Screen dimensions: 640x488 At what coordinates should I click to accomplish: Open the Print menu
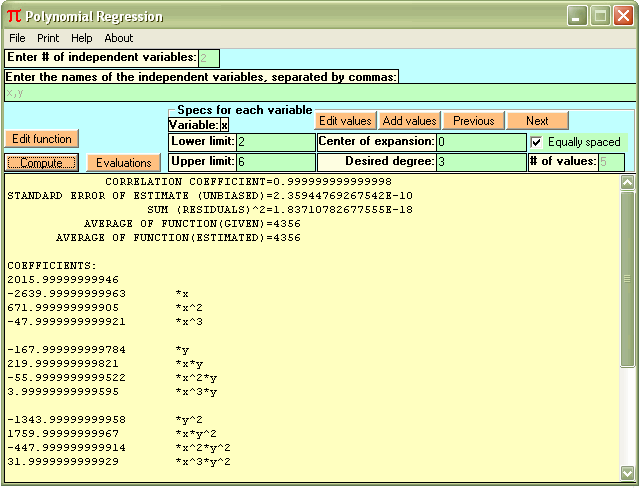[48, 38]
